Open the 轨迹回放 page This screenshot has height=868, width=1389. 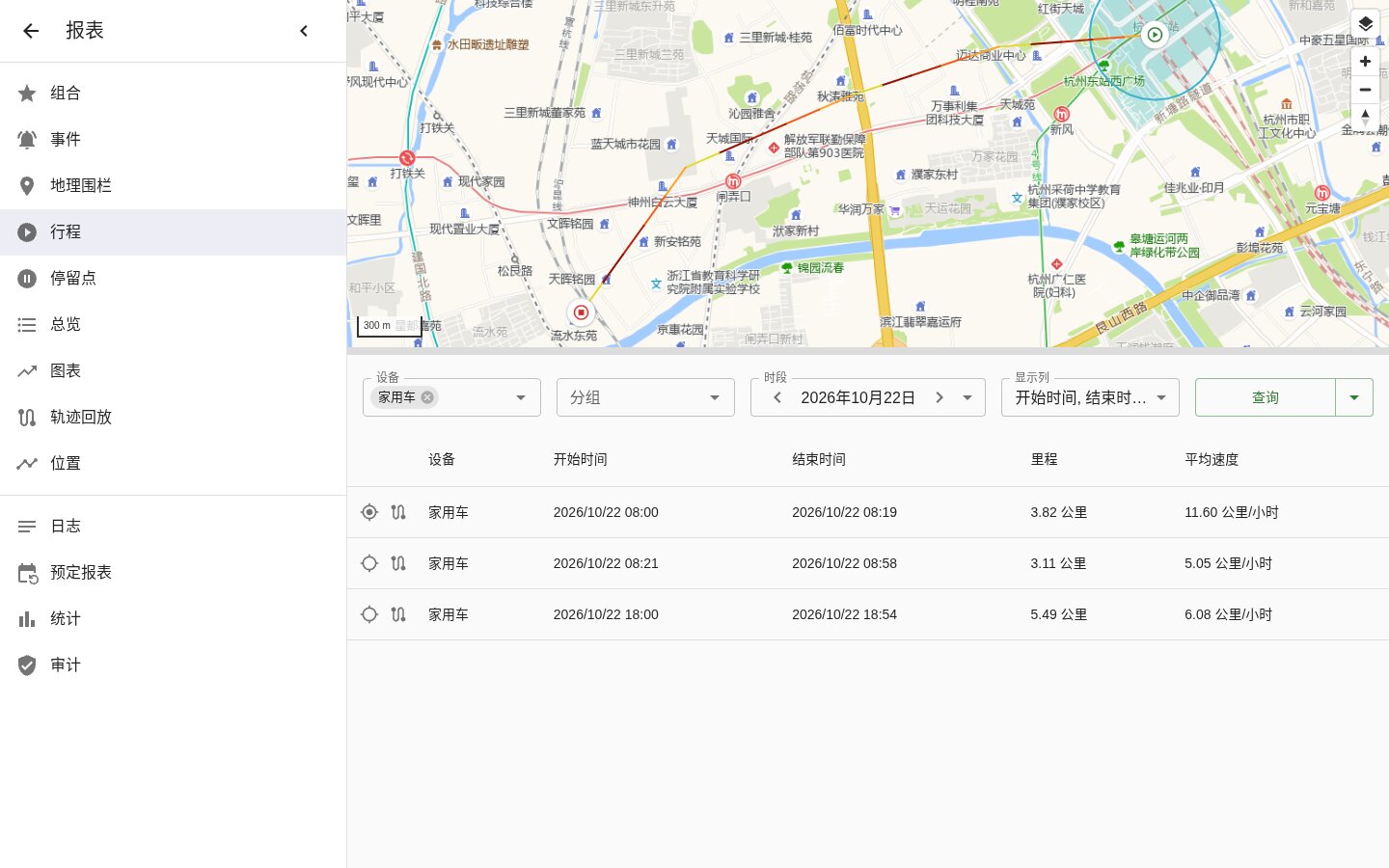173,418
